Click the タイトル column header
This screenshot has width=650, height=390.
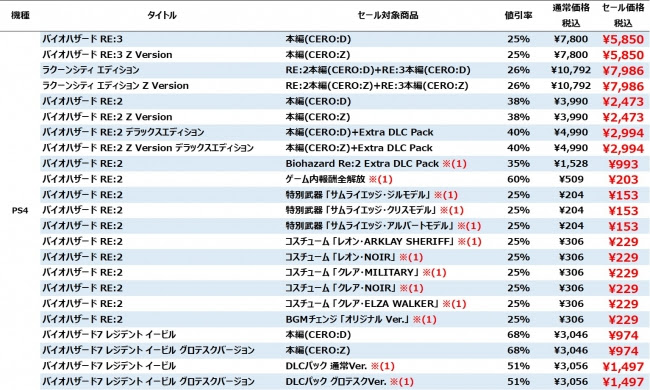coord(162,15)
